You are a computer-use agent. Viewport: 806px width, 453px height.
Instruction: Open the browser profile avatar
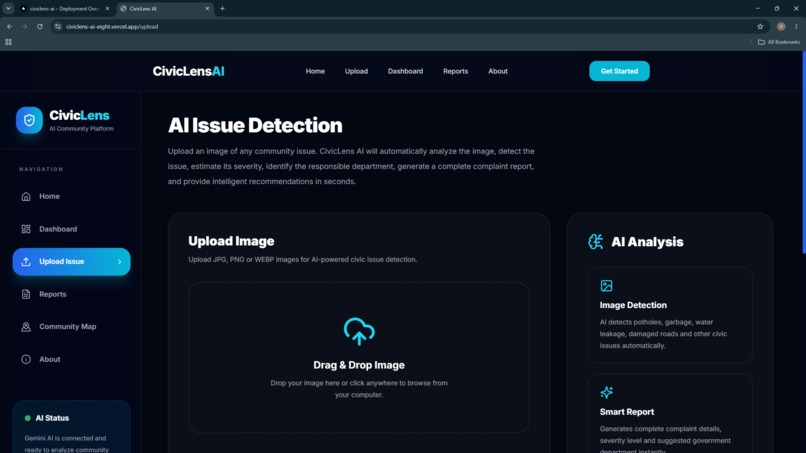point(781,26)
